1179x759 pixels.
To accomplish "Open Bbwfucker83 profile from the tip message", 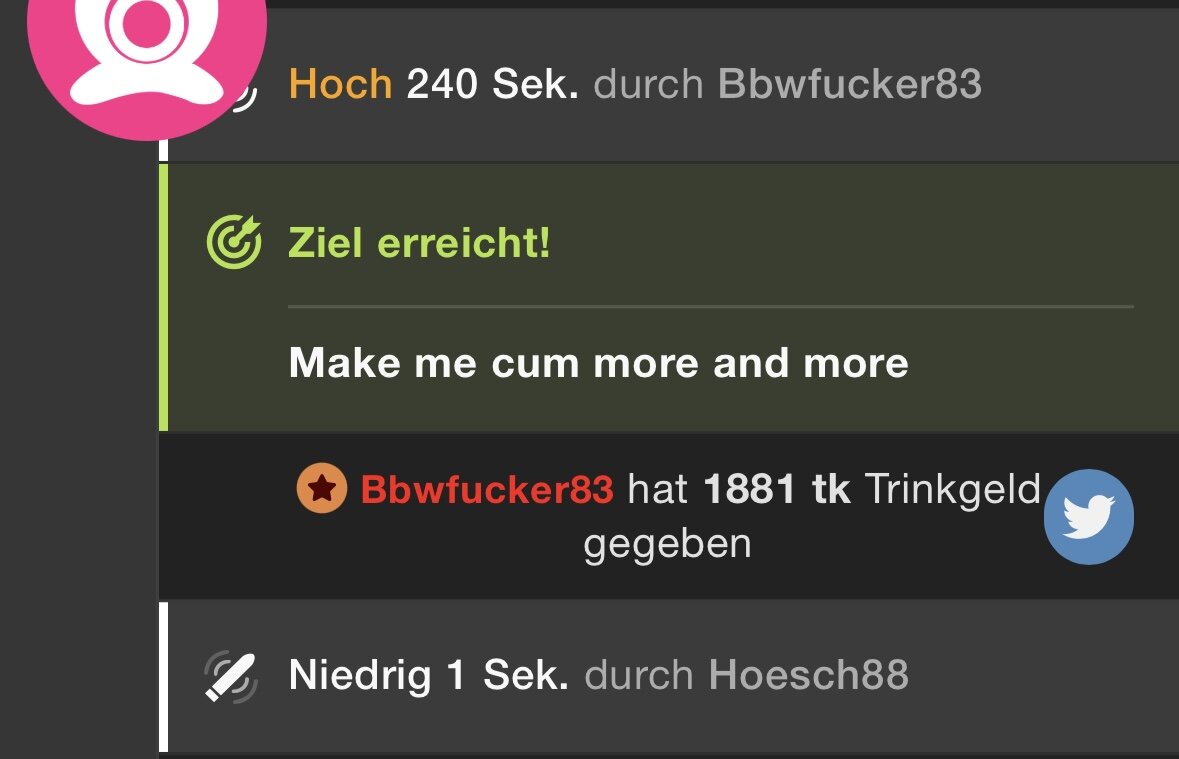I will [487, 490].
